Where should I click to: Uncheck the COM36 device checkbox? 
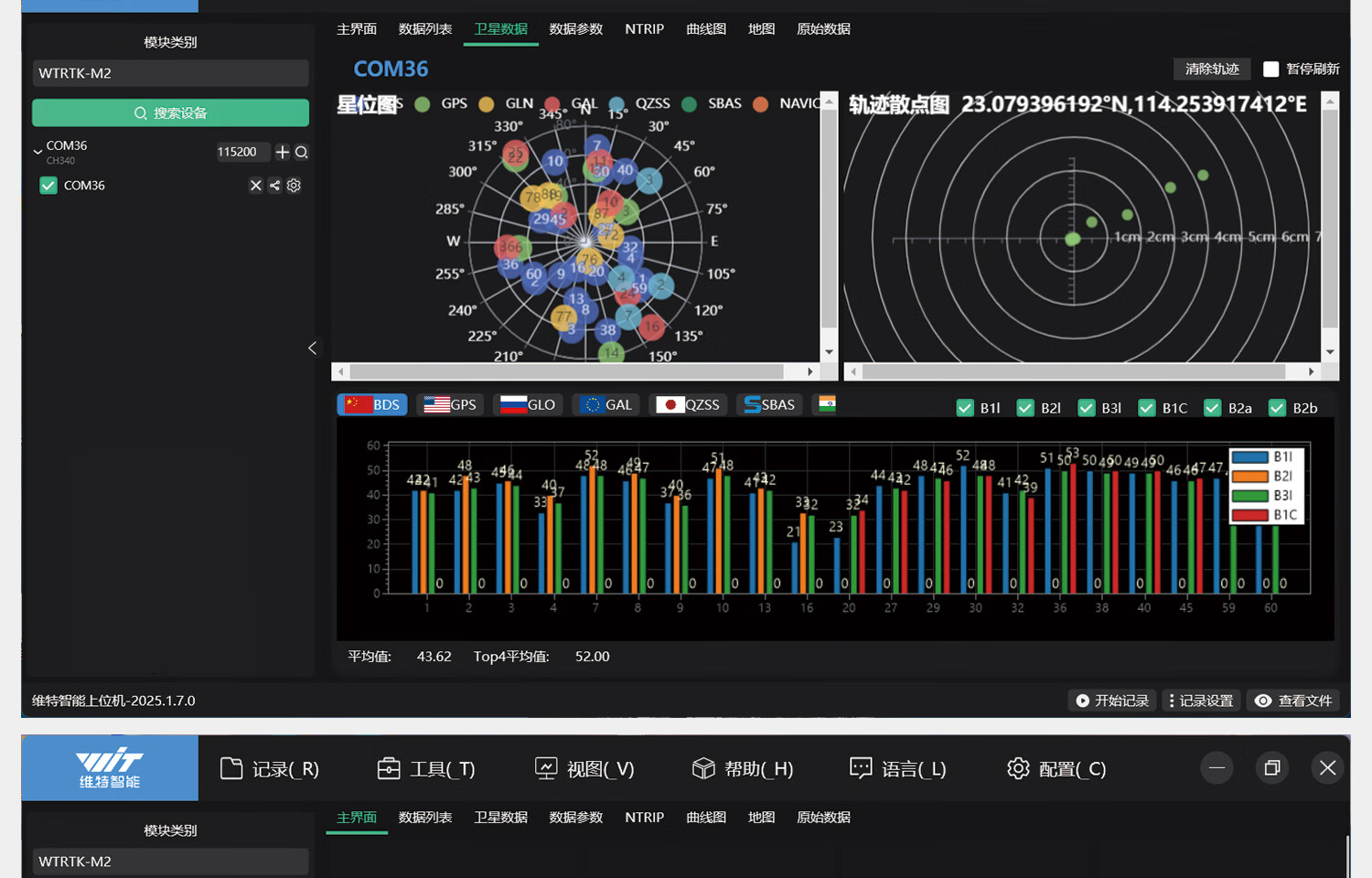(48, 186)
